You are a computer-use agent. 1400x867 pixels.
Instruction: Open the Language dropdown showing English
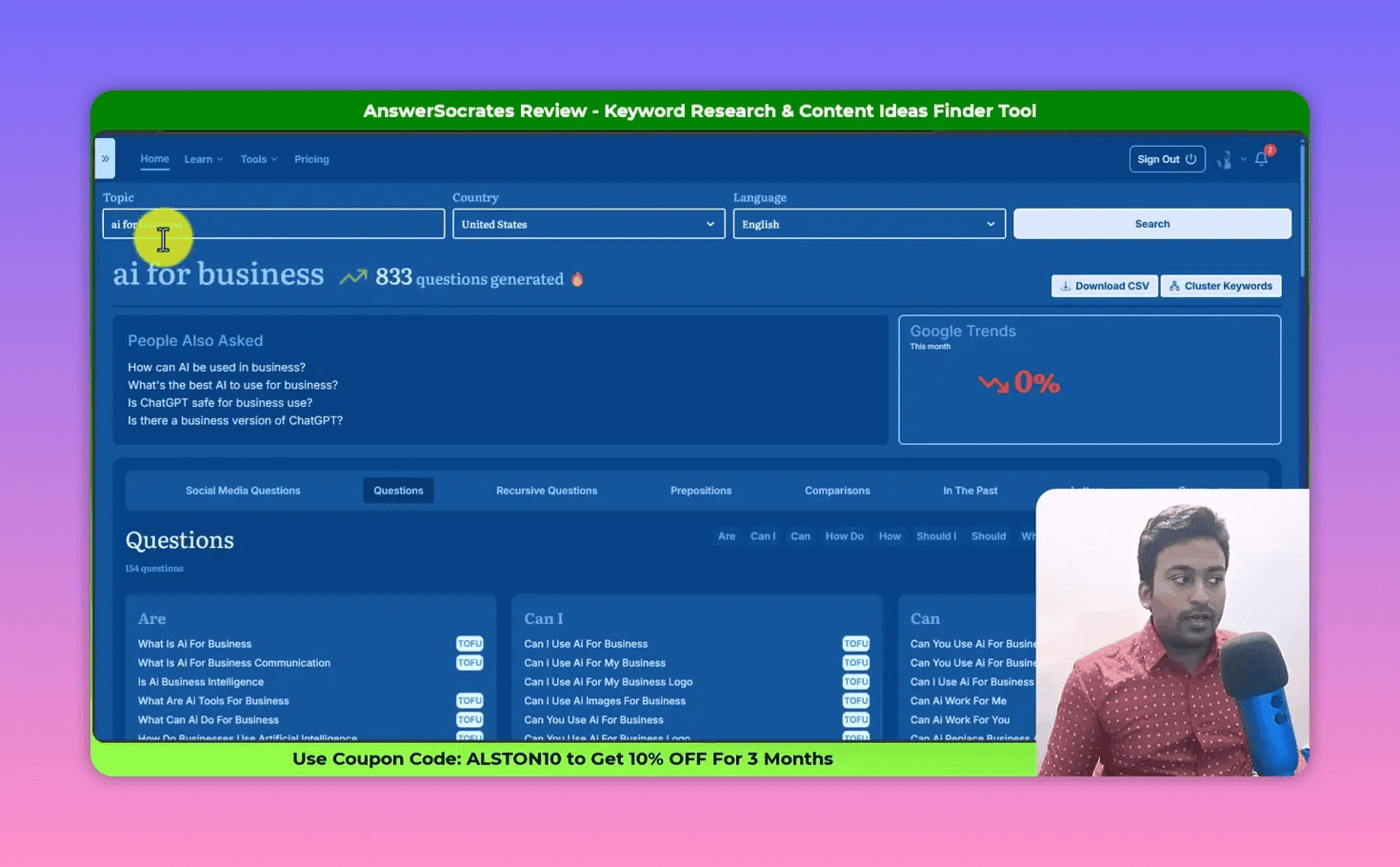[x=868, y=224]
